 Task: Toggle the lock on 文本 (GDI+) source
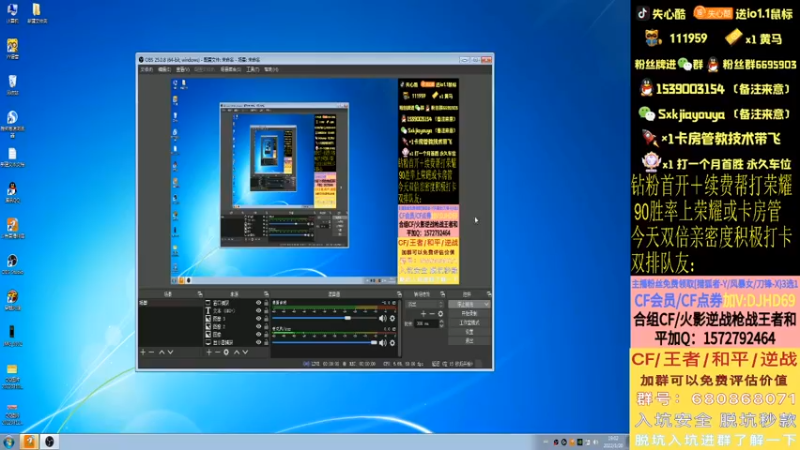coord(266,311)
